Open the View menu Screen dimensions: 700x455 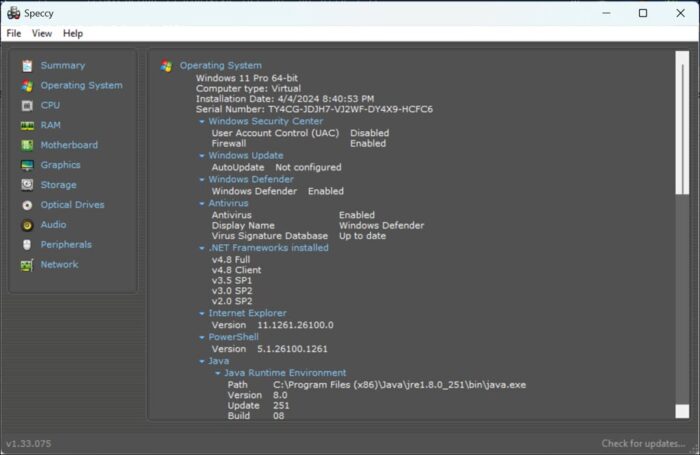coord(42,33)
